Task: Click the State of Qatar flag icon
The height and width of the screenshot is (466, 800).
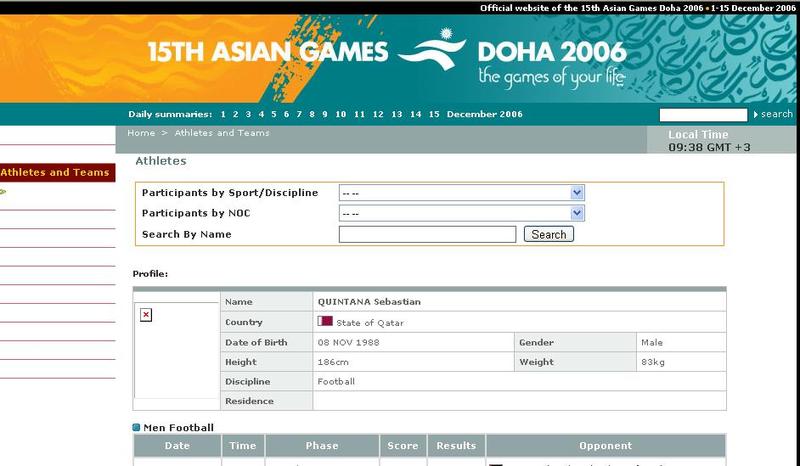Action: tap(325, 322)
